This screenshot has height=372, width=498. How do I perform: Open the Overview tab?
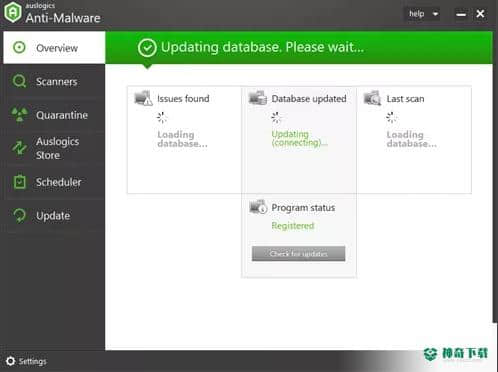[54, 48]
